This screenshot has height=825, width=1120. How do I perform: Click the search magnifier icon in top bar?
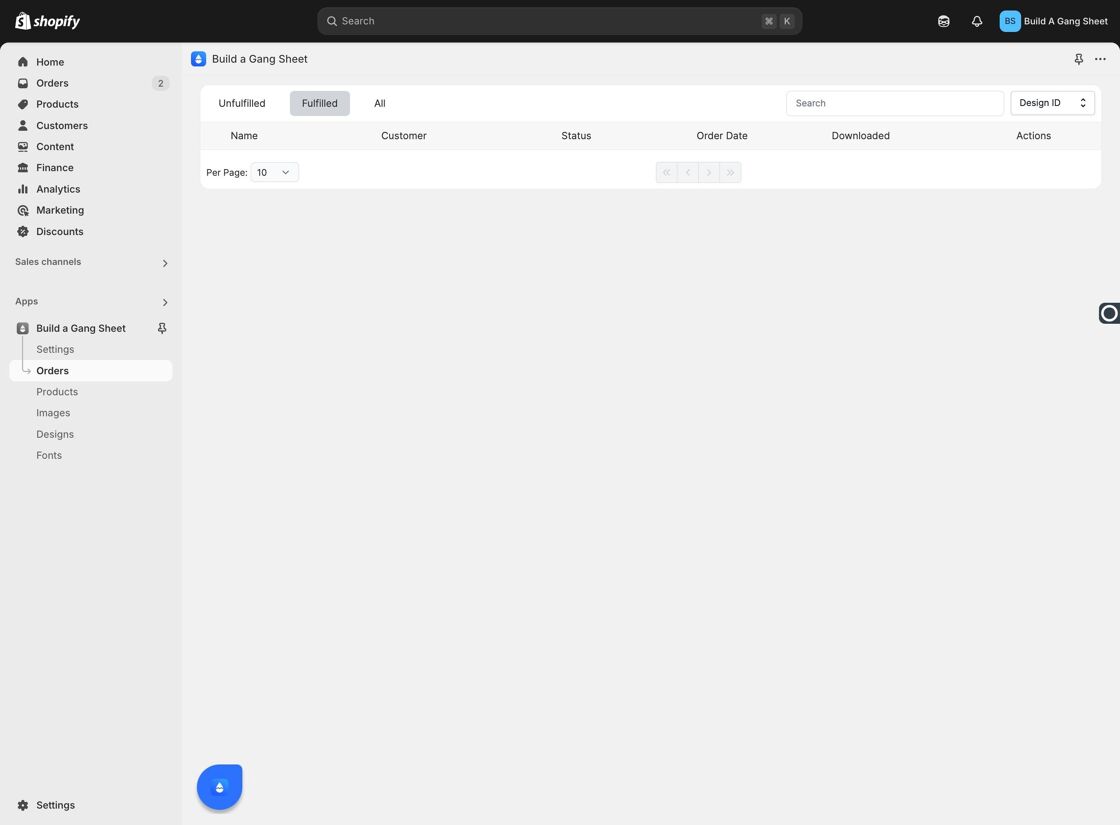point(332,21)
